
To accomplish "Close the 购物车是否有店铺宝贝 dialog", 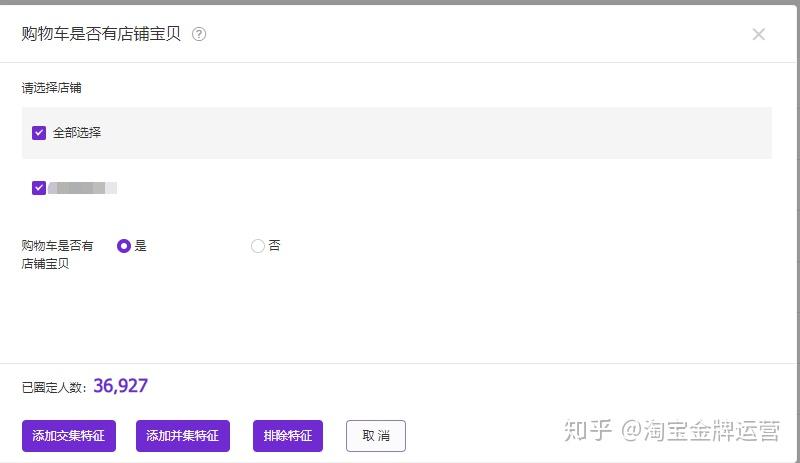I will tap(759, 34).
